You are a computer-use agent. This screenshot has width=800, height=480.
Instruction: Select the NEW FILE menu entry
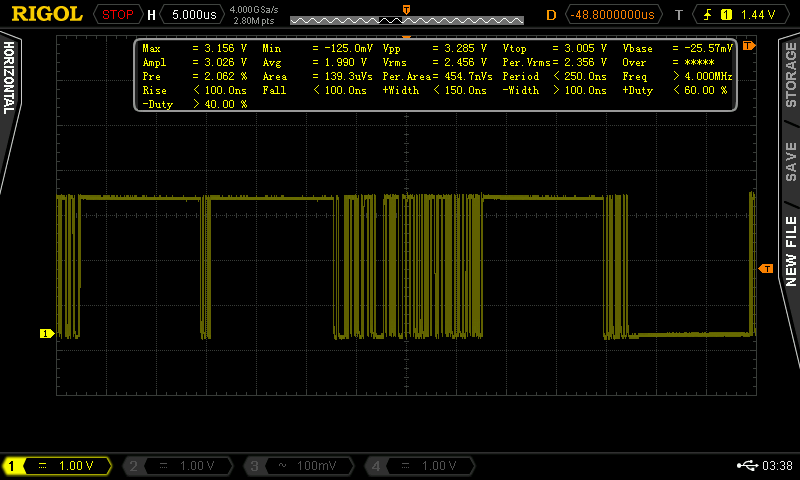[790, 251]
